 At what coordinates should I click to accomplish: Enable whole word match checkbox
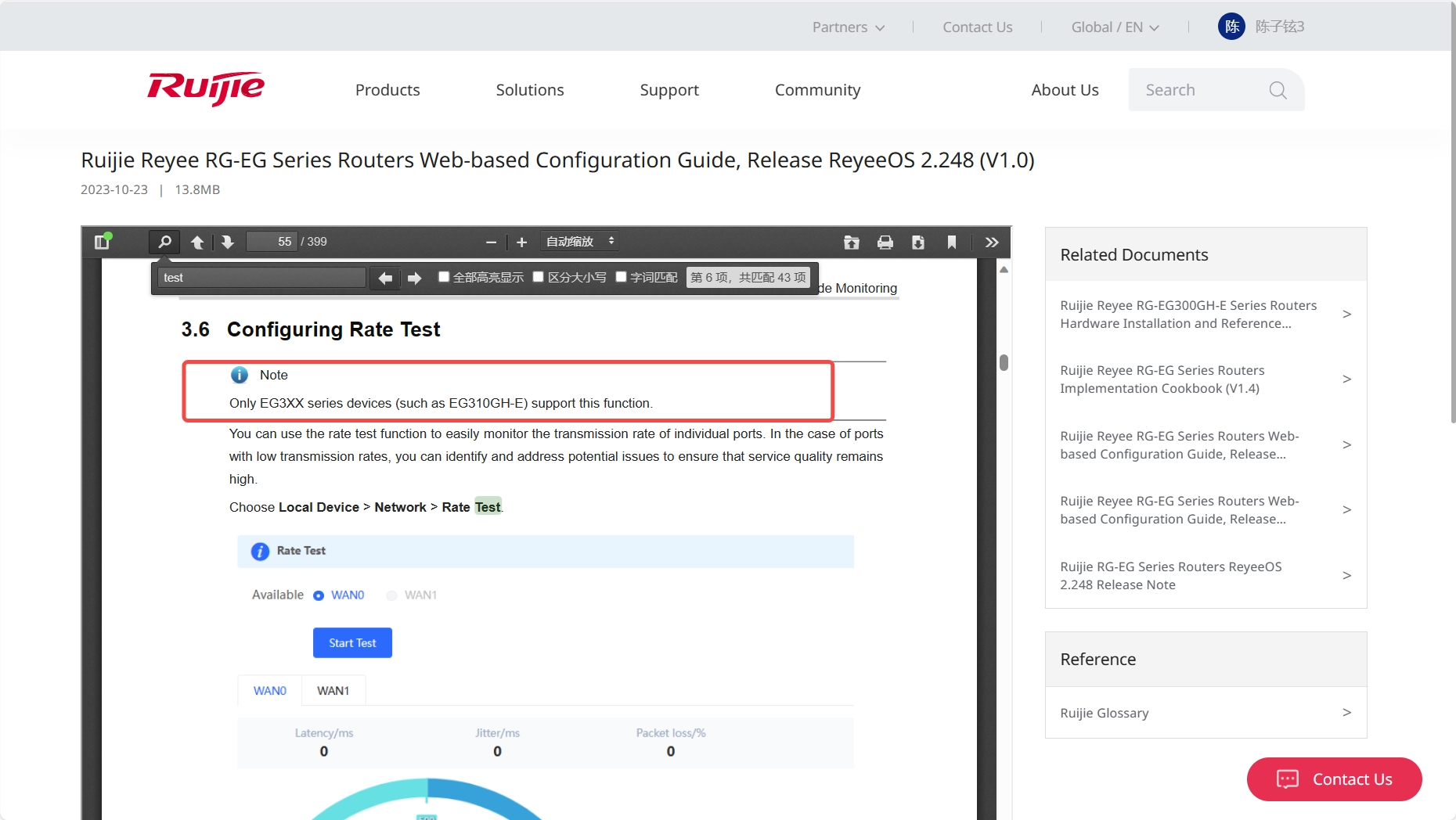click(622, 277)
